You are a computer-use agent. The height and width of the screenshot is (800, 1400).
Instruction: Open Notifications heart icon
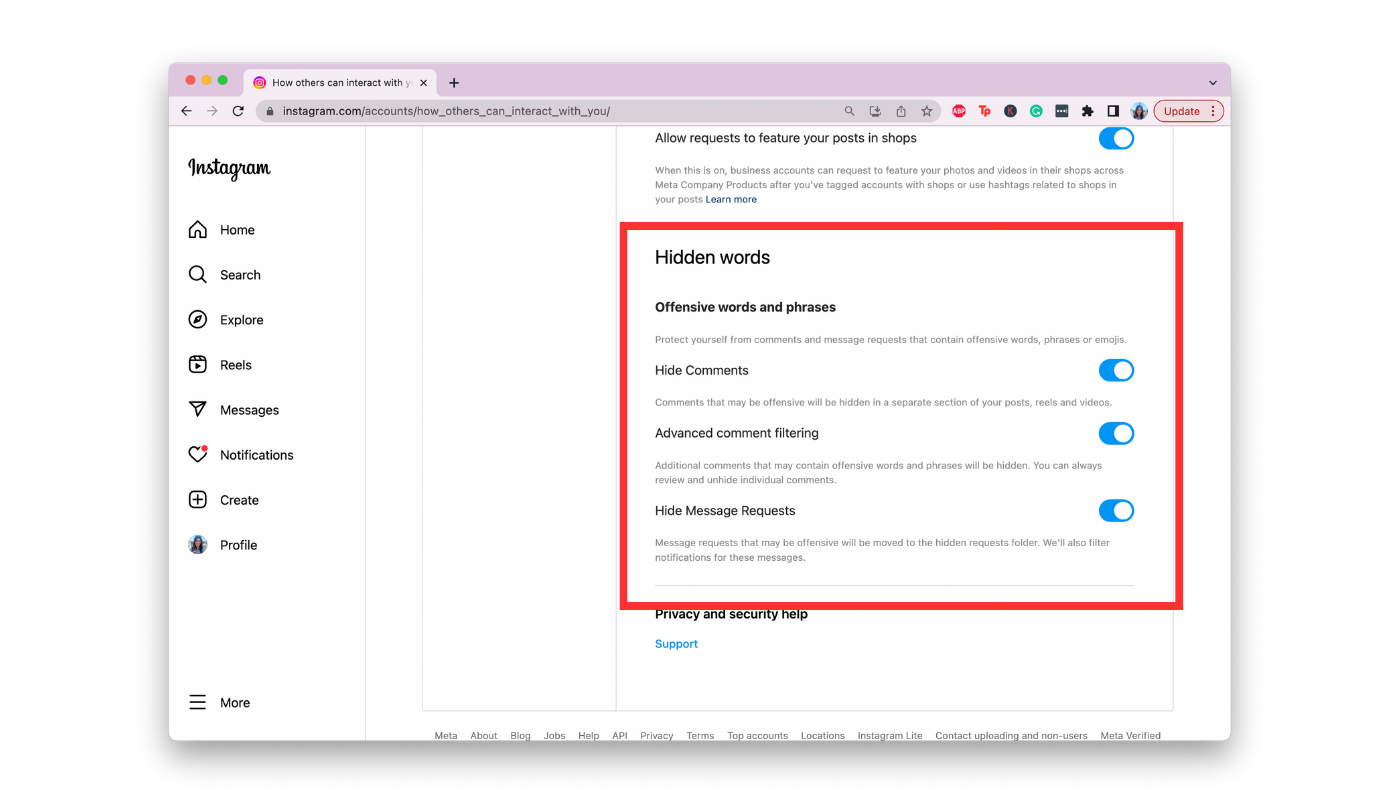(198, 455)
